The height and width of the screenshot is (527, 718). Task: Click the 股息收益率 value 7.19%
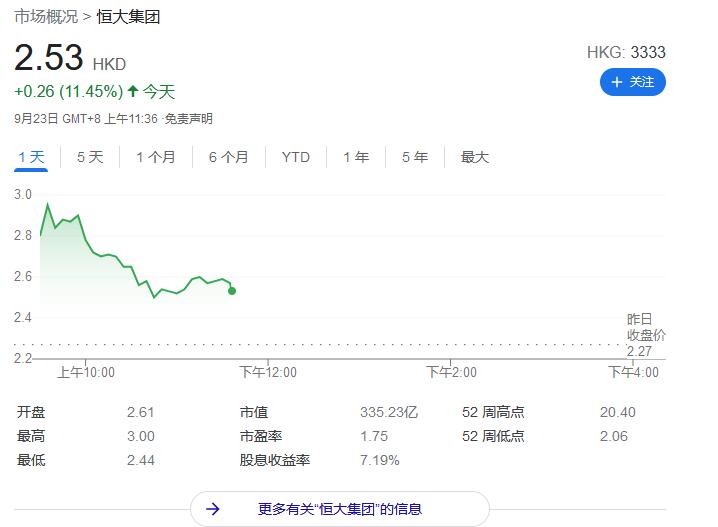(x=380, y=460)
